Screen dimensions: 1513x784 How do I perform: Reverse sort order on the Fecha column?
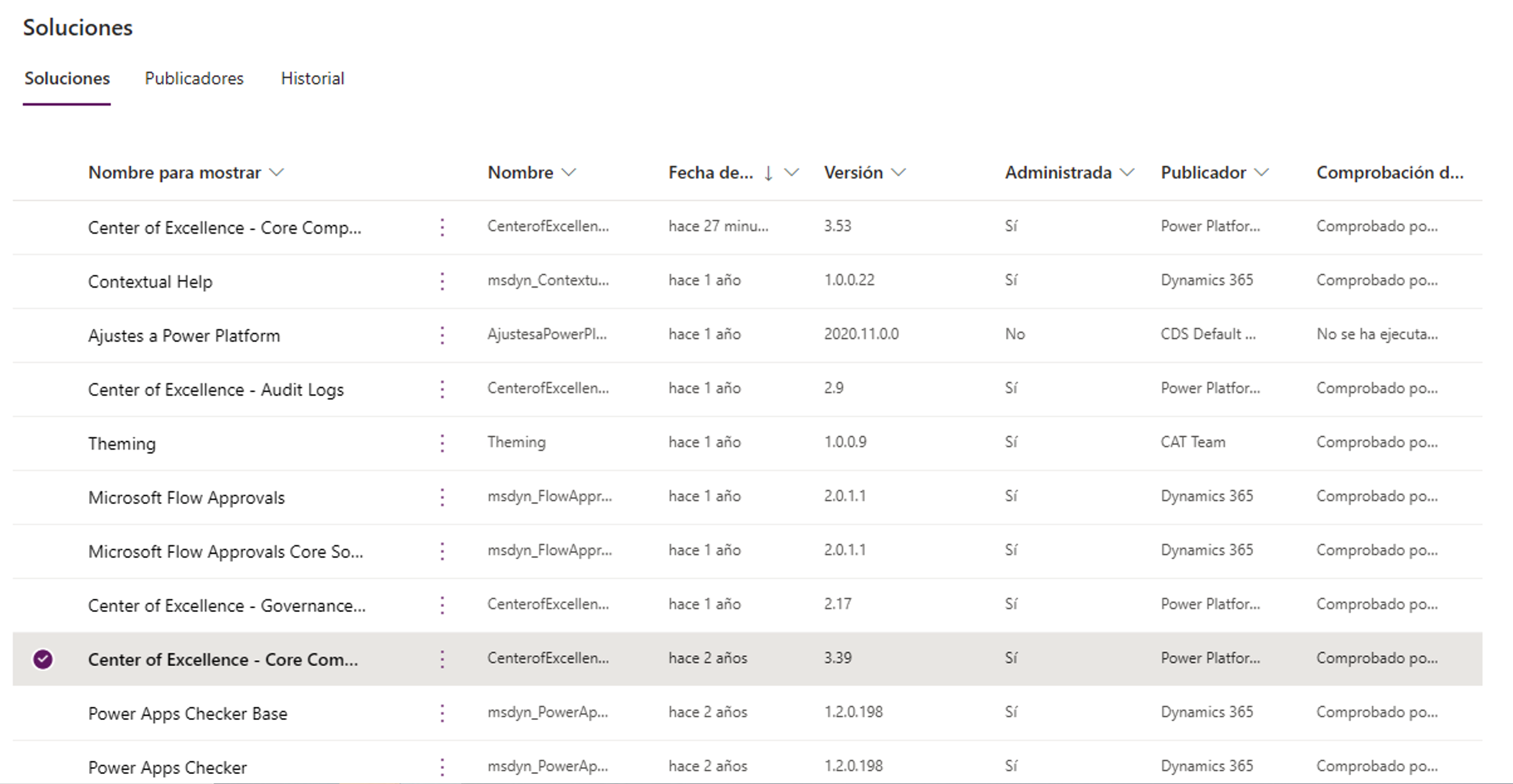coord(768,172)
